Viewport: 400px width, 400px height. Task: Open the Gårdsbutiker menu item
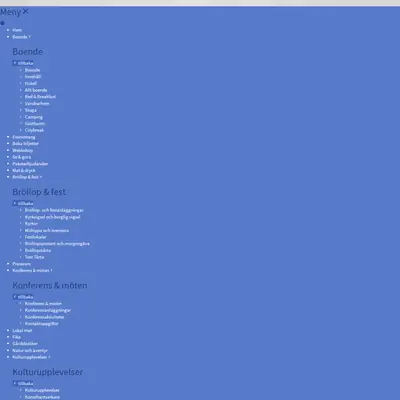pyautogui.click(x=25, y=344)
